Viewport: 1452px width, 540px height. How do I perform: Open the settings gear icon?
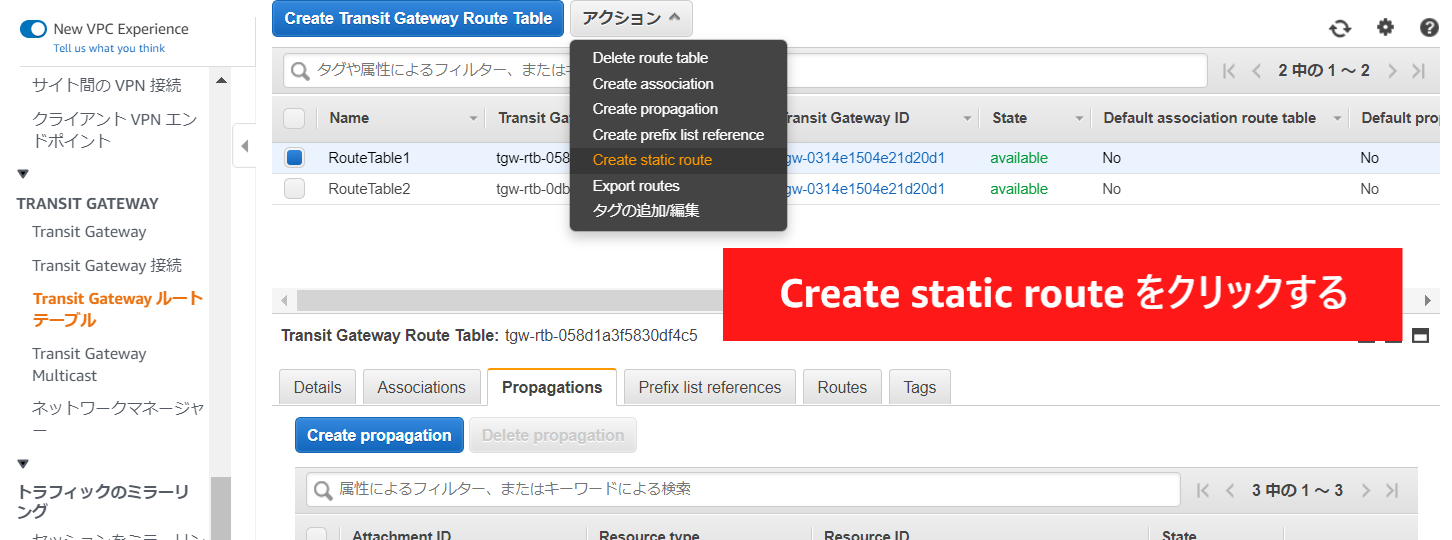click(1385, 27)
